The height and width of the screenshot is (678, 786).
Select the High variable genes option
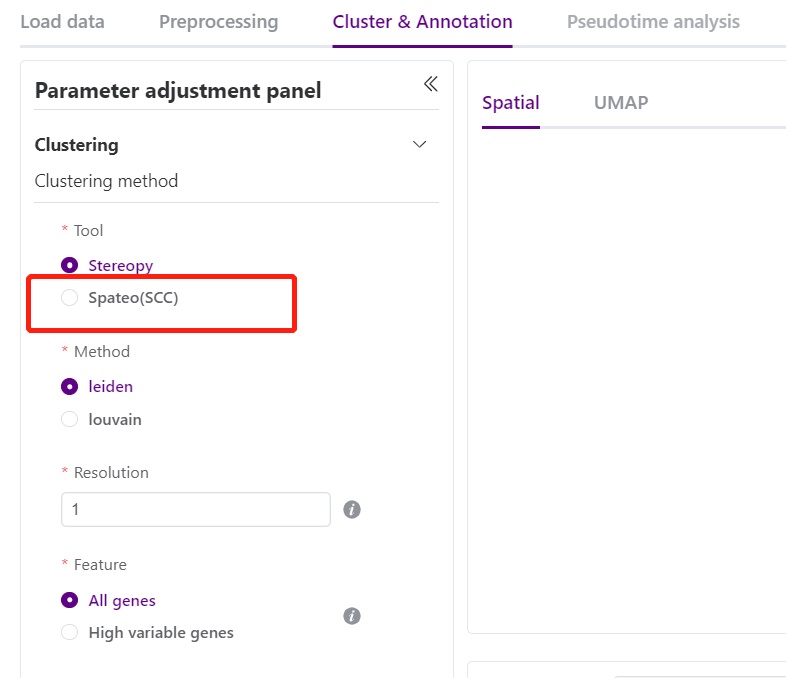pyautogui.click(x=70, y=633)
